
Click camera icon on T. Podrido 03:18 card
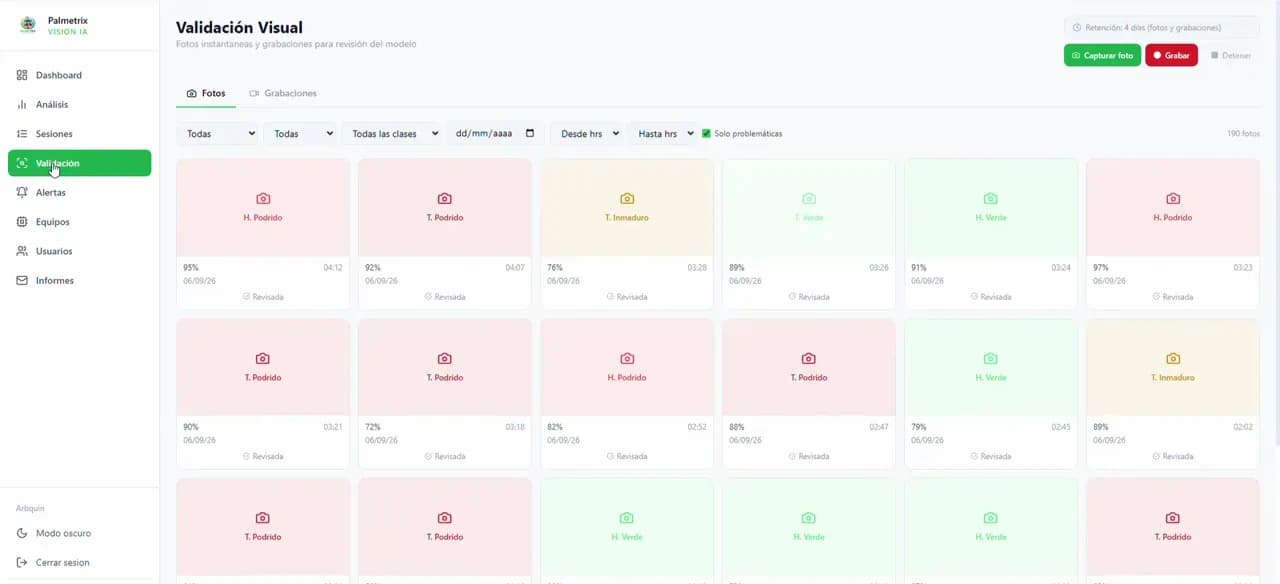click(x=445, y=358)
